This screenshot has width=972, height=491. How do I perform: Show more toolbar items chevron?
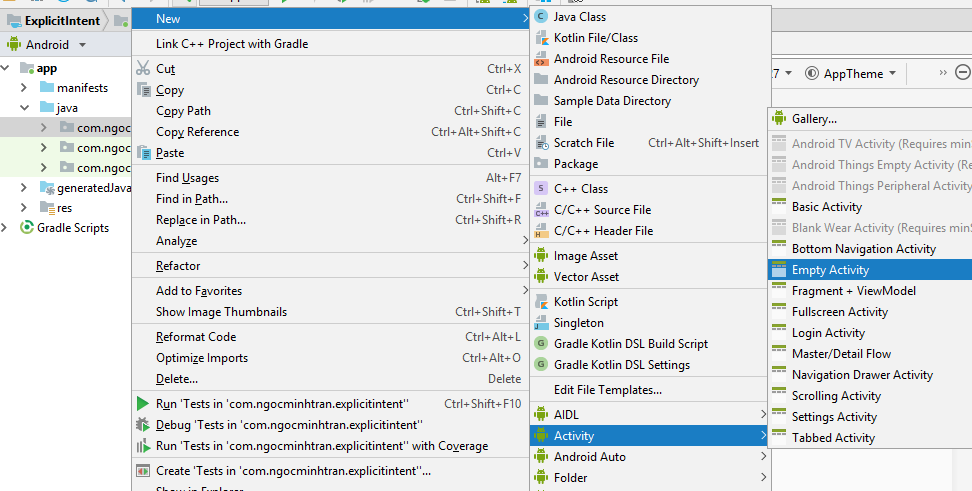[x=943, y=73]
